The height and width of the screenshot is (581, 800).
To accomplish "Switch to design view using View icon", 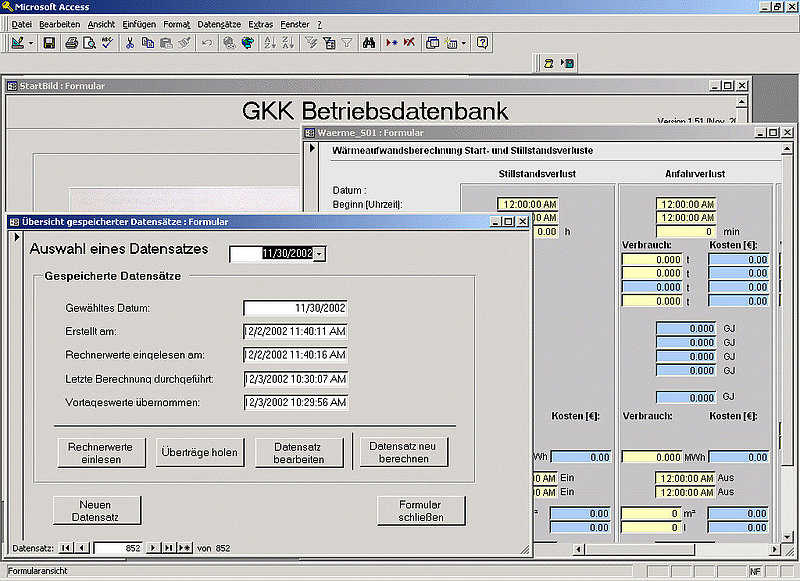I will 18,43.
